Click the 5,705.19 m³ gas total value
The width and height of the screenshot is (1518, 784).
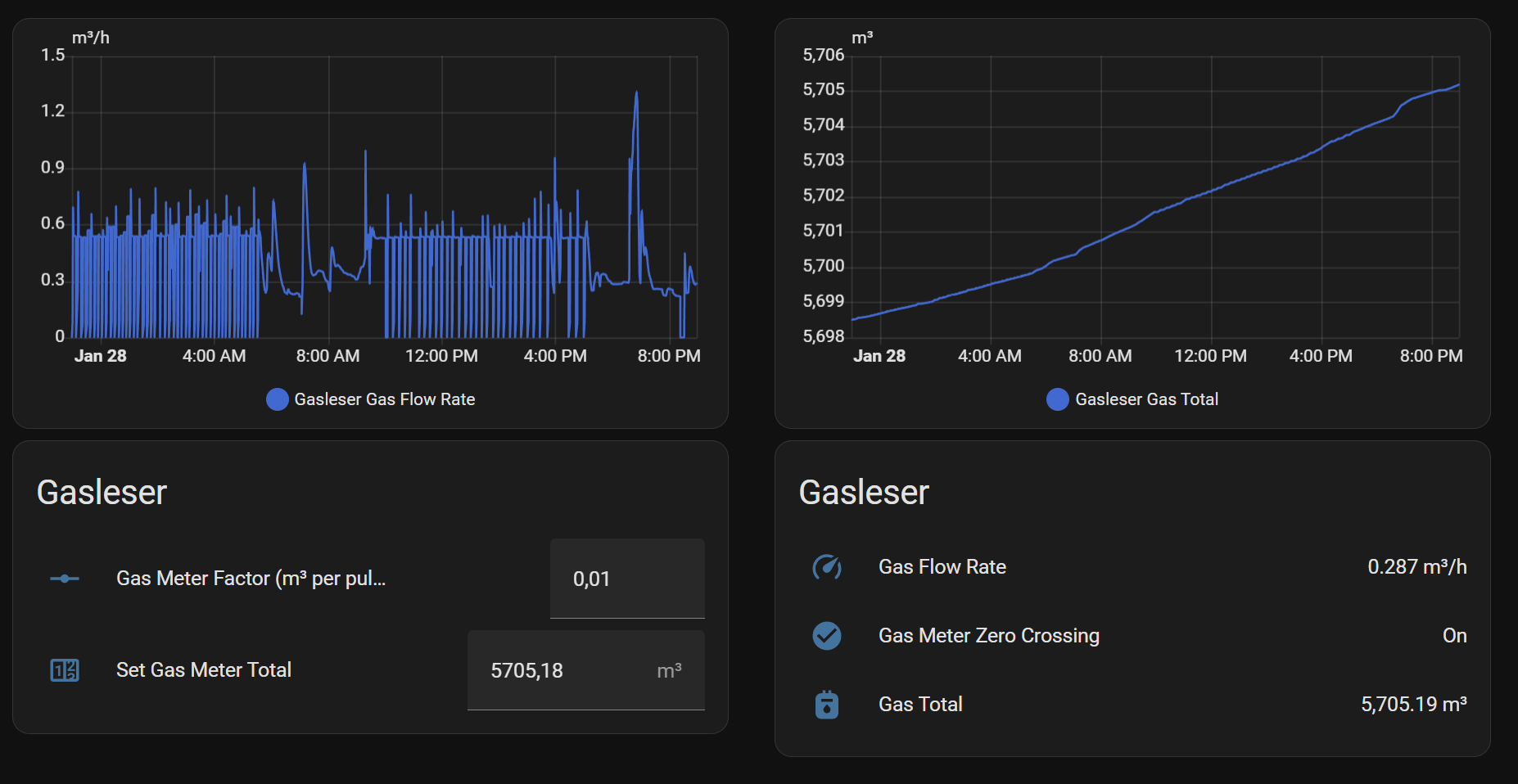pyautogui.click(x=1413, y=705)
